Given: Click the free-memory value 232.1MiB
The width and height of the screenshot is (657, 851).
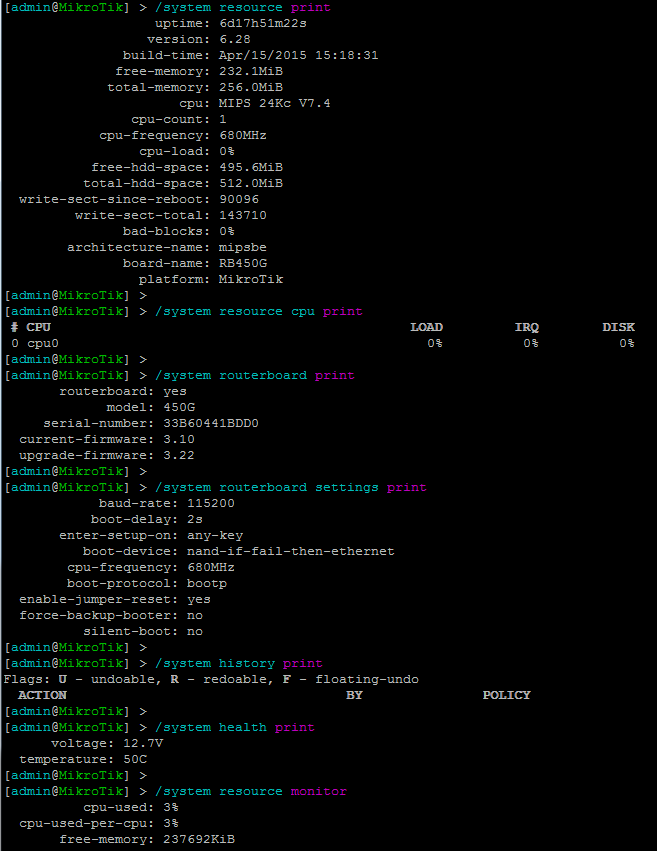Looking at the screenshot, I should coord(251,71).
